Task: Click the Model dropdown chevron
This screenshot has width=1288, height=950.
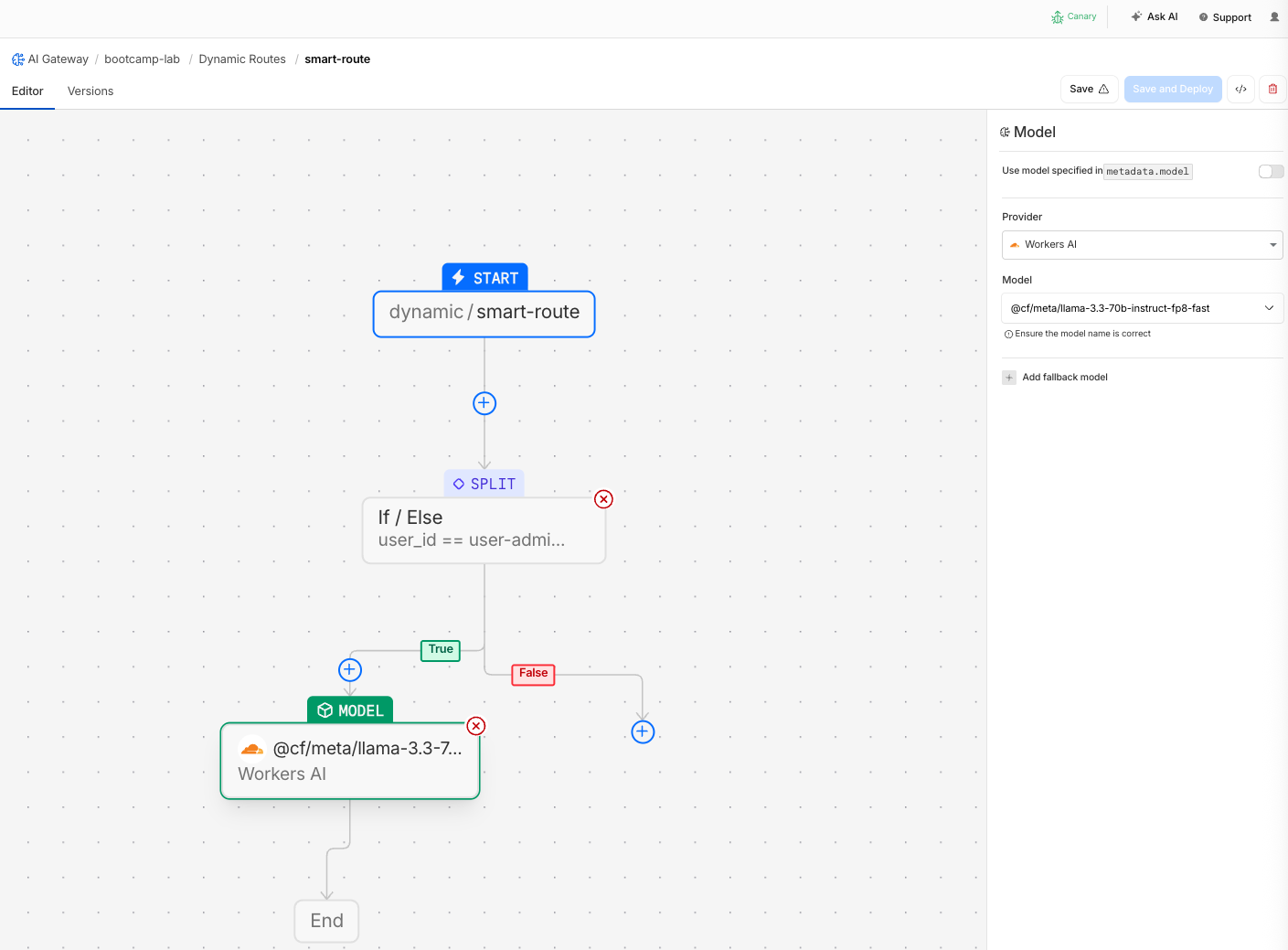Action: click(x=1269, y=308)
